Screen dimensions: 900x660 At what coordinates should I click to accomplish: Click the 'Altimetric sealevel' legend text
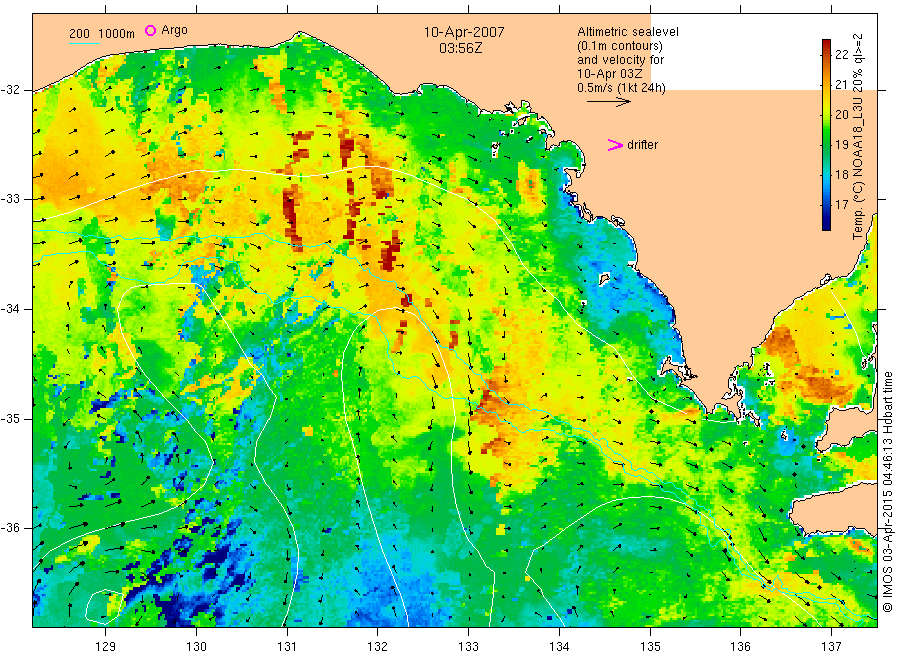click(x=628, y=32)
